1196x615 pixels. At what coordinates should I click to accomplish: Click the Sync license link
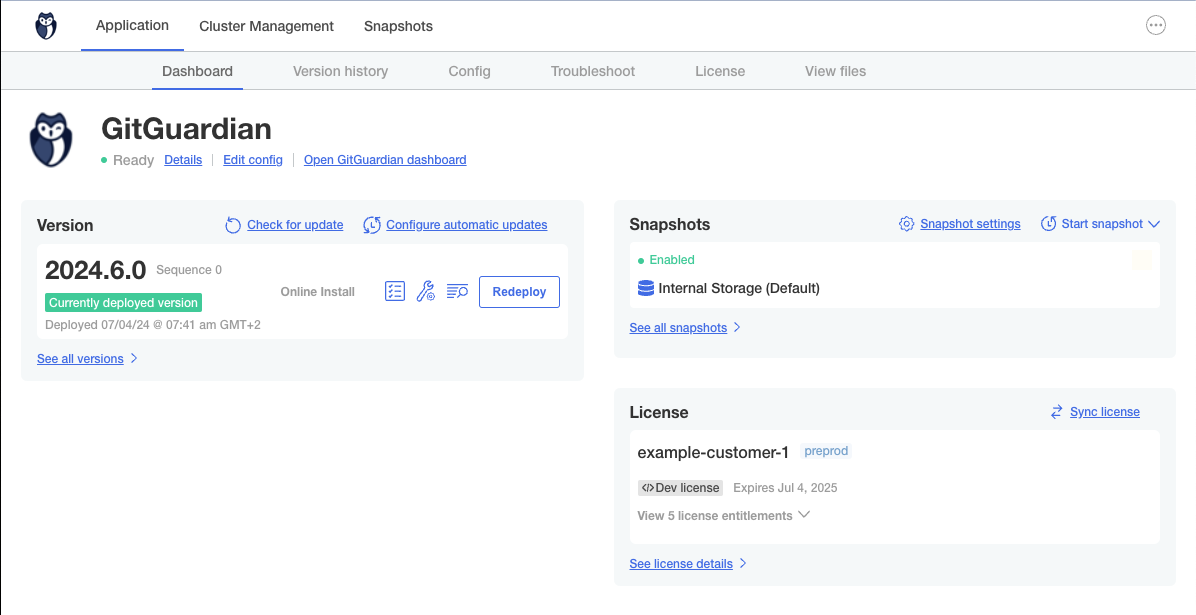pos(1104,412)
